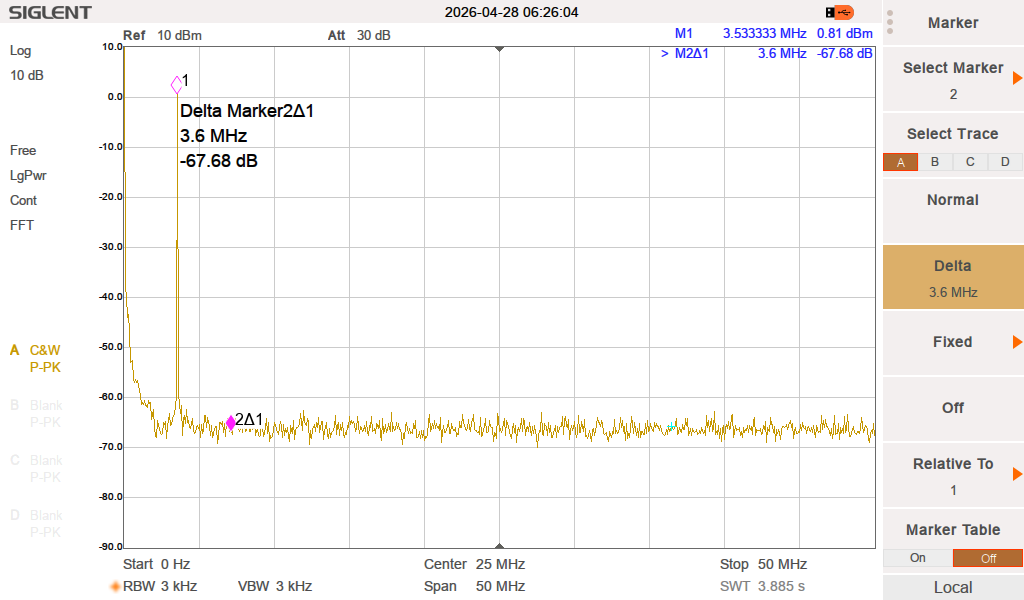Click the orange indicator beside RBW
Image resolution: width=1024 pixels, height=600 pixels.
(x=115, y=586)
